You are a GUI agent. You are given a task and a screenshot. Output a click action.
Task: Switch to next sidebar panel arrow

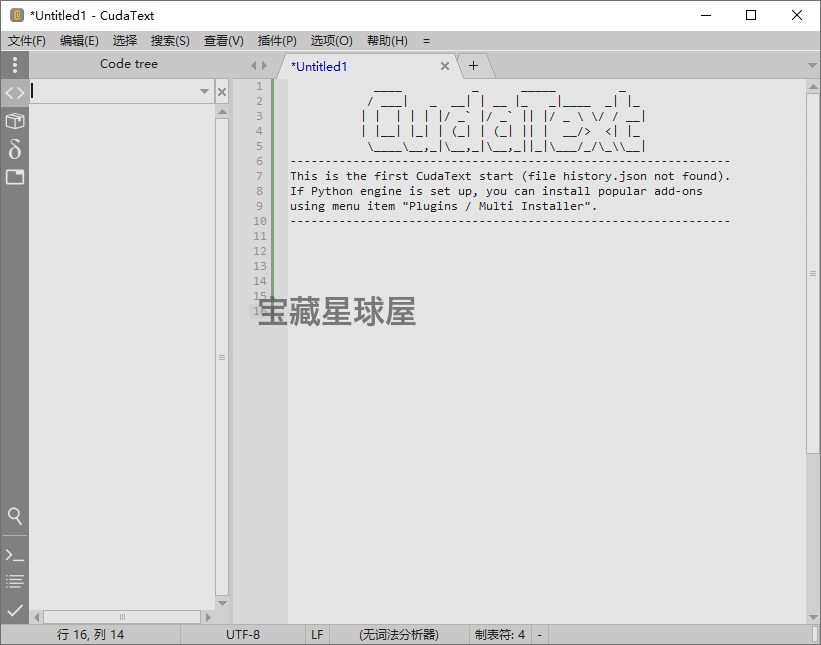click(x=264, y=65)
